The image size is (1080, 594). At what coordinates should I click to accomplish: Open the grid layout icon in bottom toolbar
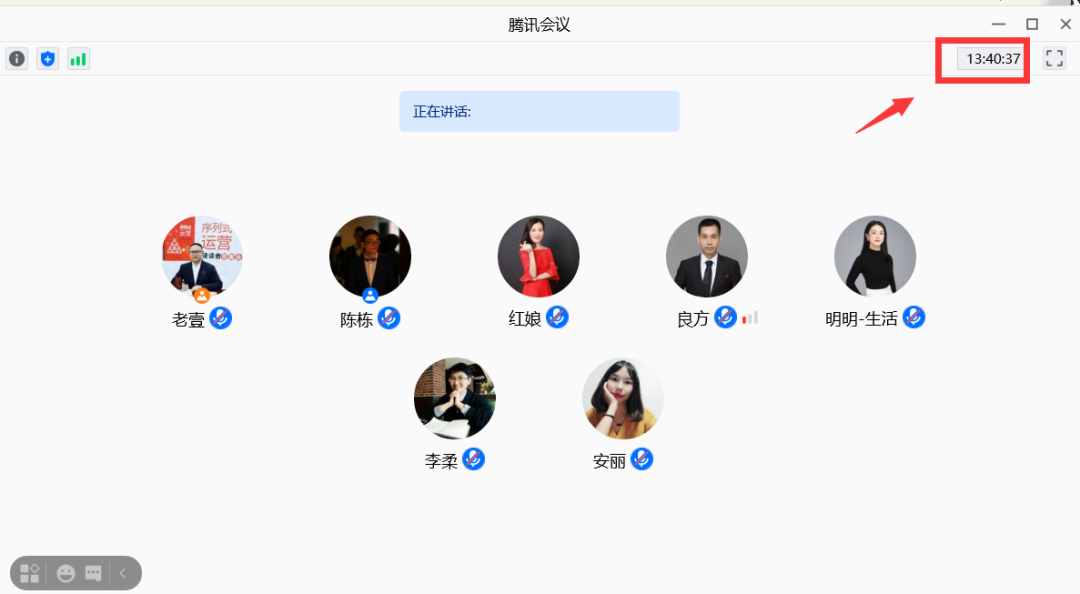click(x=30, y=573)
